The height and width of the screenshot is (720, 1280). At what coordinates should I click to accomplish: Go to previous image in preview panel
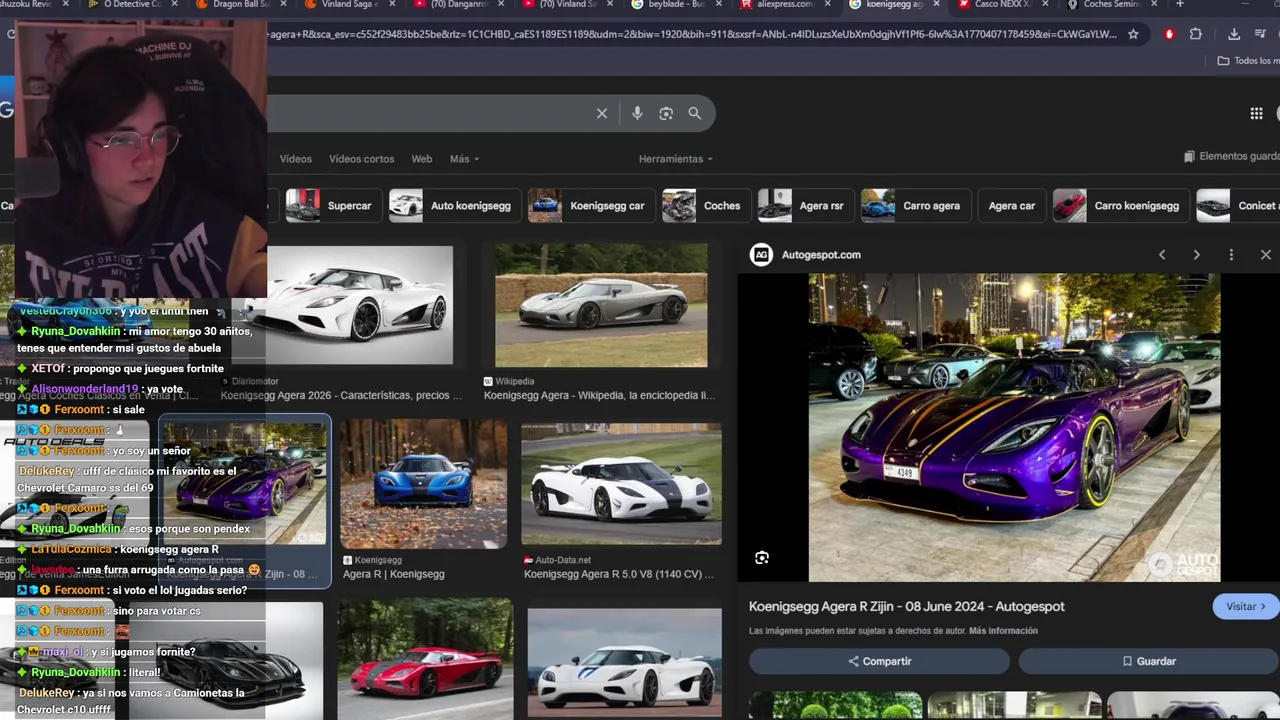click(x=1162, y=255)
